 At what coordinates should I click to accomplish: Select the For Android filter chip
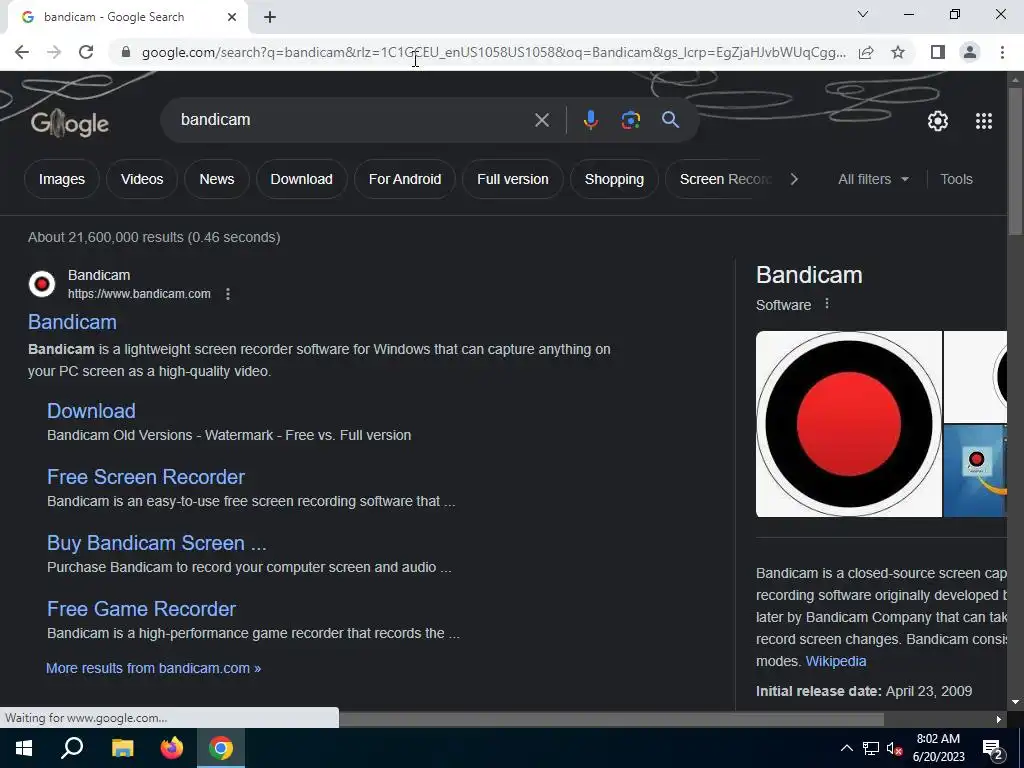point(405,179)
